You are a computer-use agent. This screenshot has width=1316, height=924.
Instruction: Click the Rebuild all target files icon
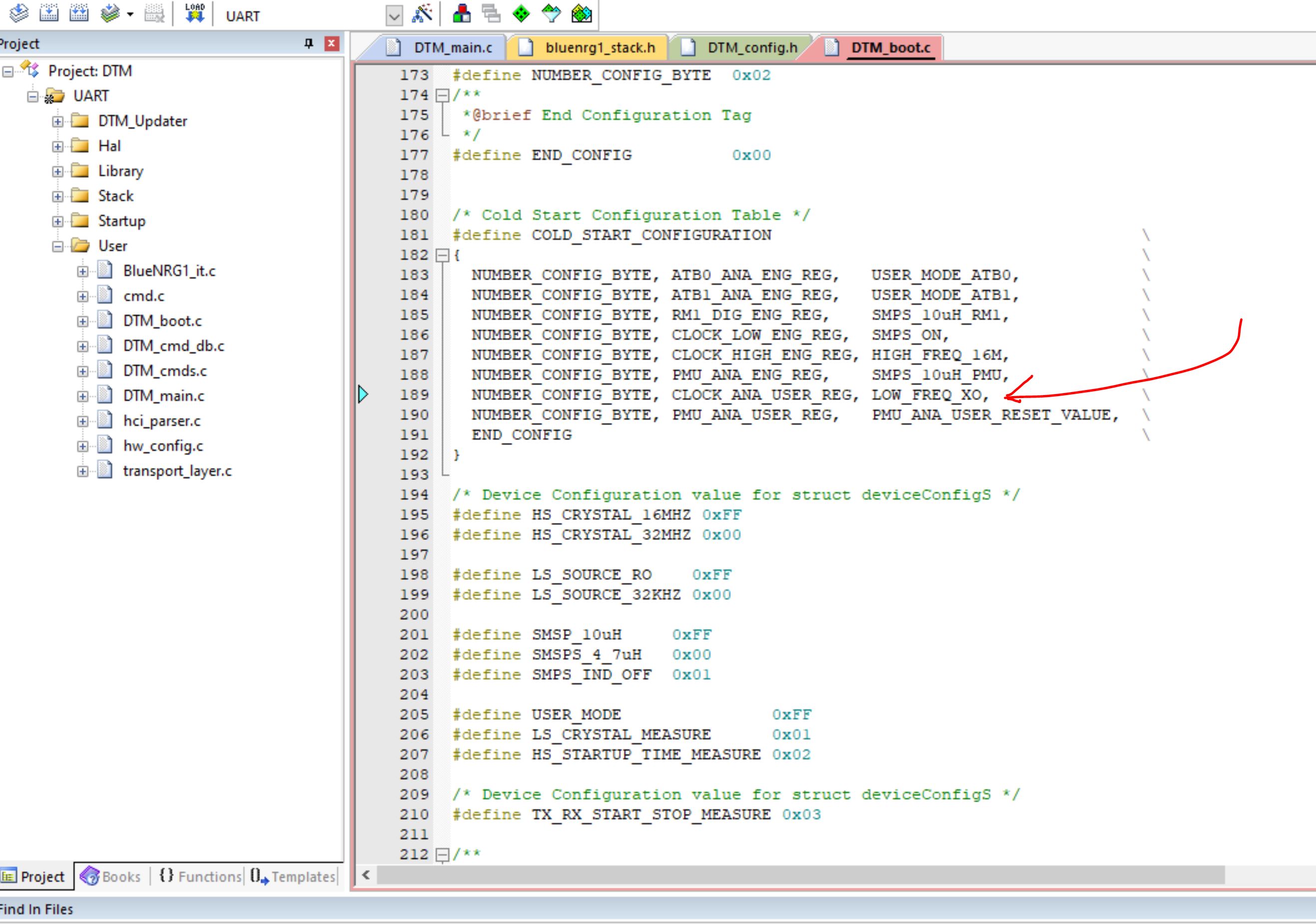[79, 13]
